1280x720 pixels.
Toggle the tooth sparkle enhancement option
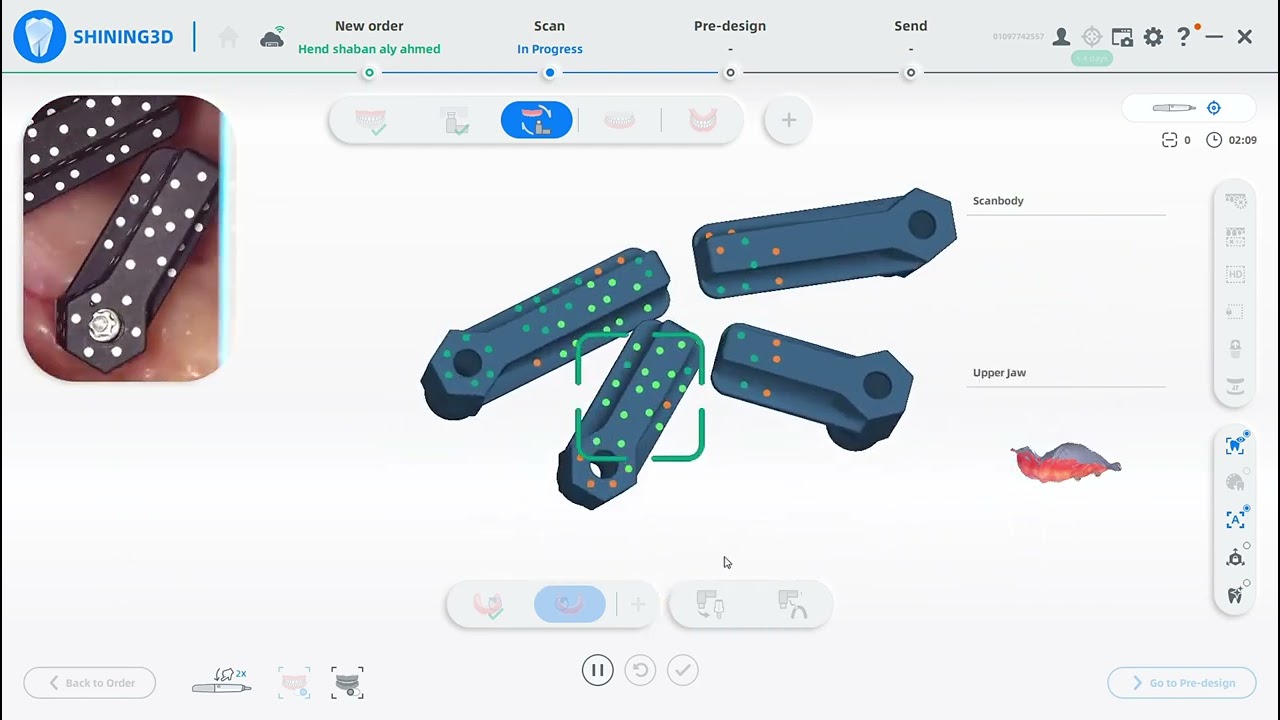tap(1235, 595)
